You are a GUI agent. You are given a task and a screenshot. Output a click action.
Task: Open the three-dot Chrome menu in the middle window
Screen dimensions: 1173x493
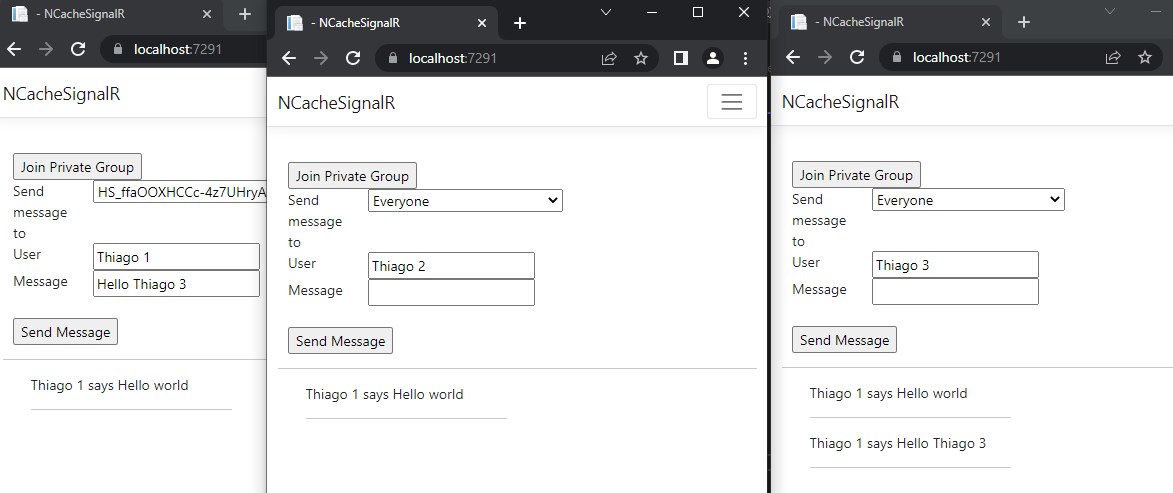[x=746, y=58]
